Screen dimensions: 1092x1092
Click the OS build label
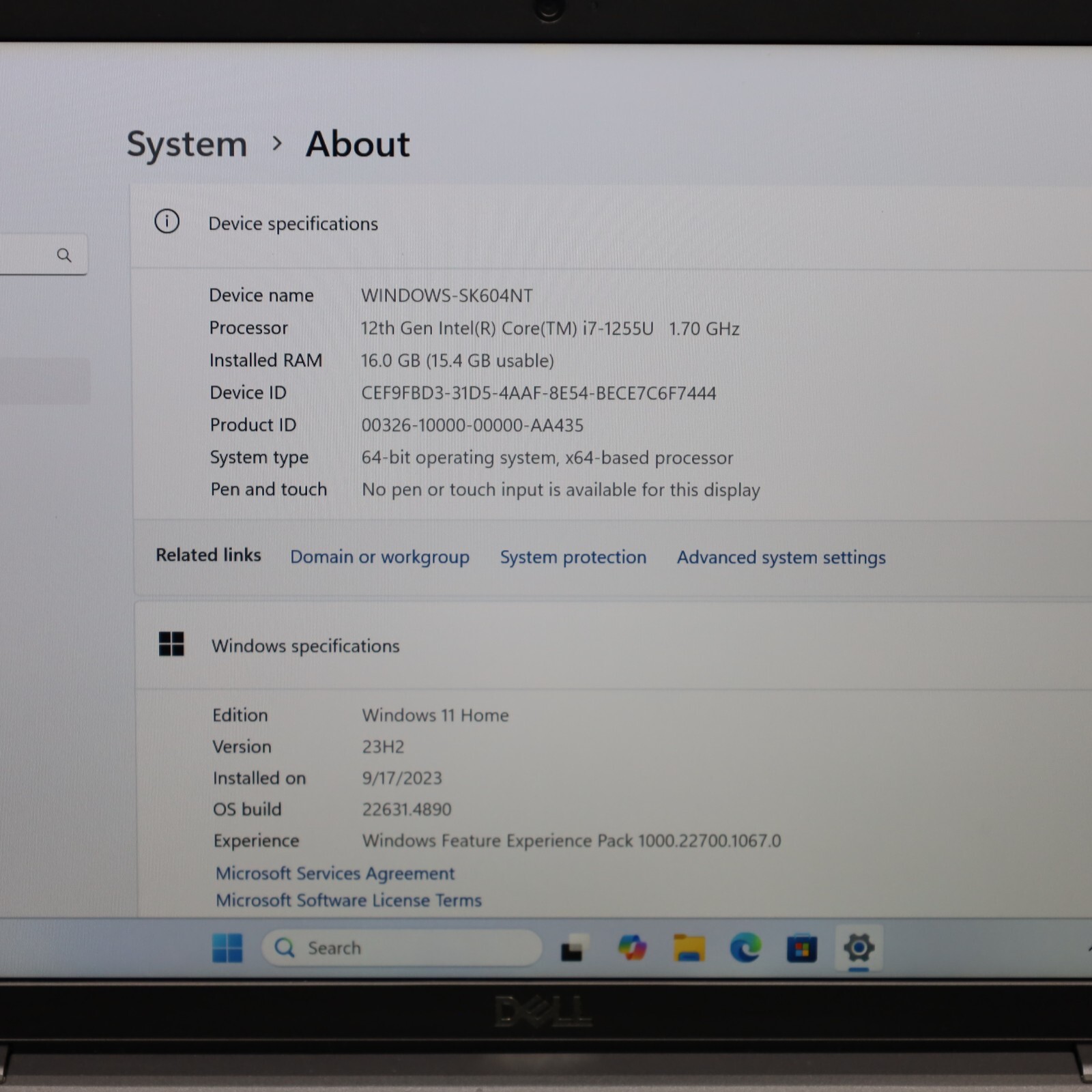pyautogui.click(x=247, y=809)
